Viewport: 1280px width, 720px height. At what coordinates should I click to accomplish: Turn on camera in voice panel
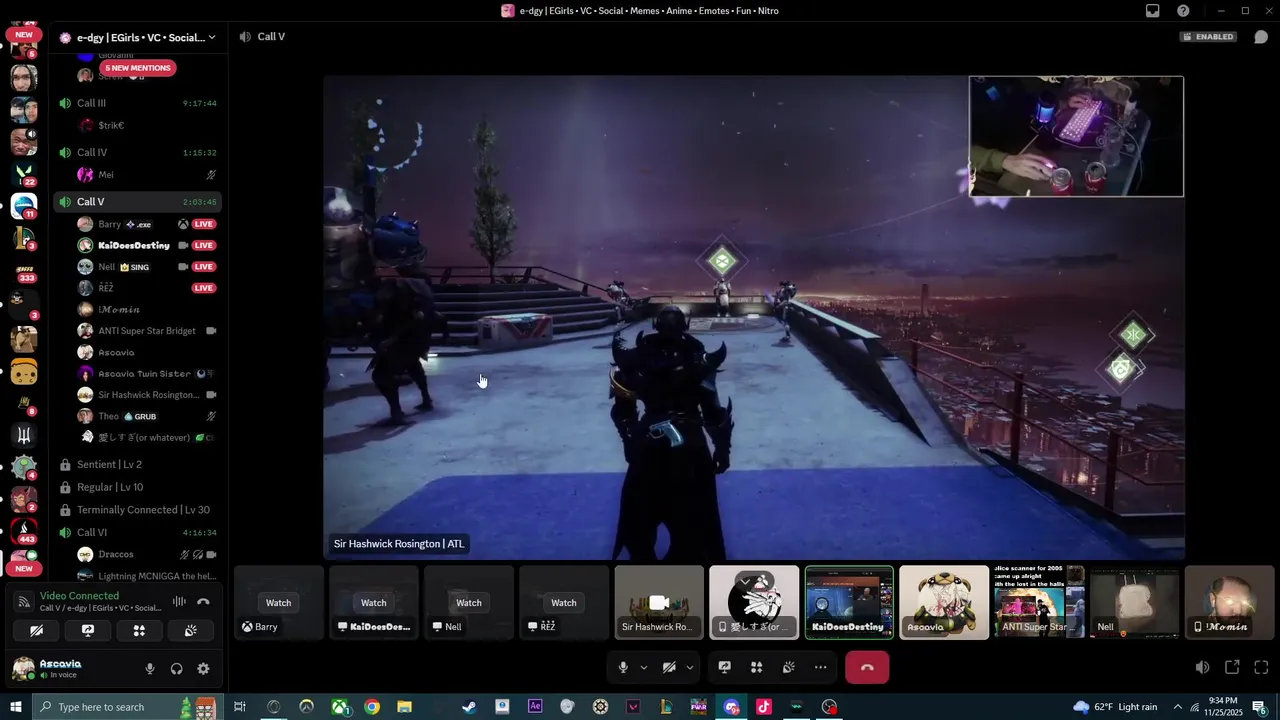pyautogui.click(x=37, y=631)
